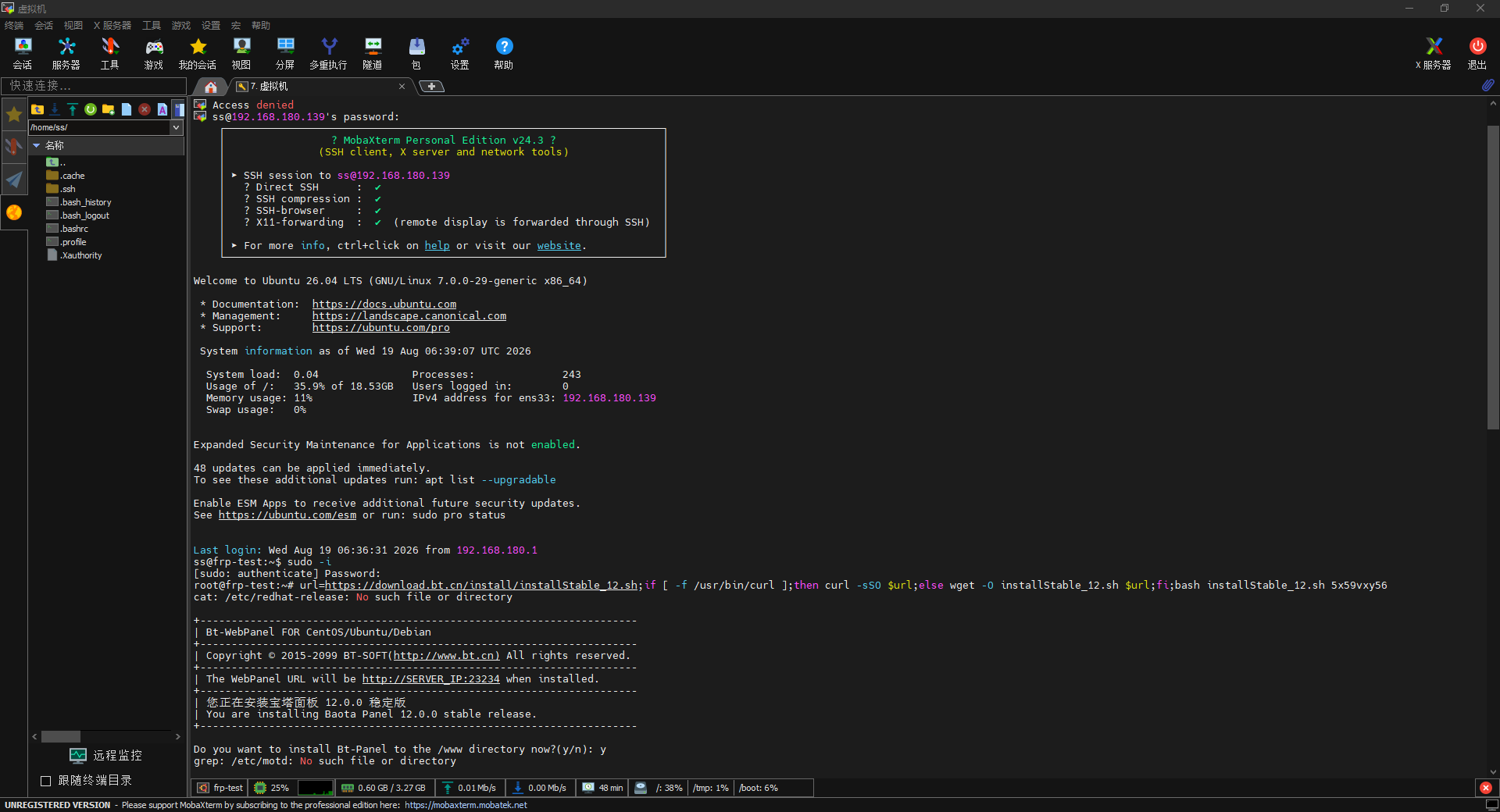Open the Tunneling (隧道) toolbar icon
Image resolution: width=1500 pixels, height=812 pixels.
pyautogui.click(x=373, y=54)
